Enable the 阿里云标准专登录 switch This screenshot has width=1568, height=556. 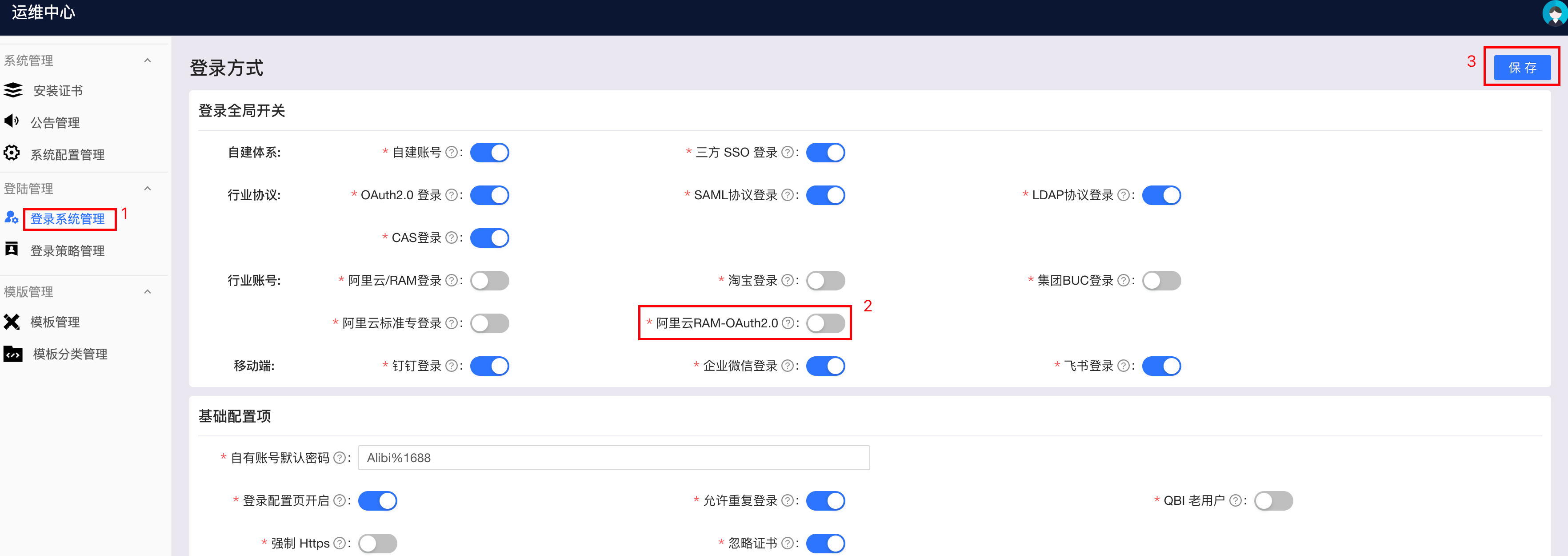[x=489, y=323]
